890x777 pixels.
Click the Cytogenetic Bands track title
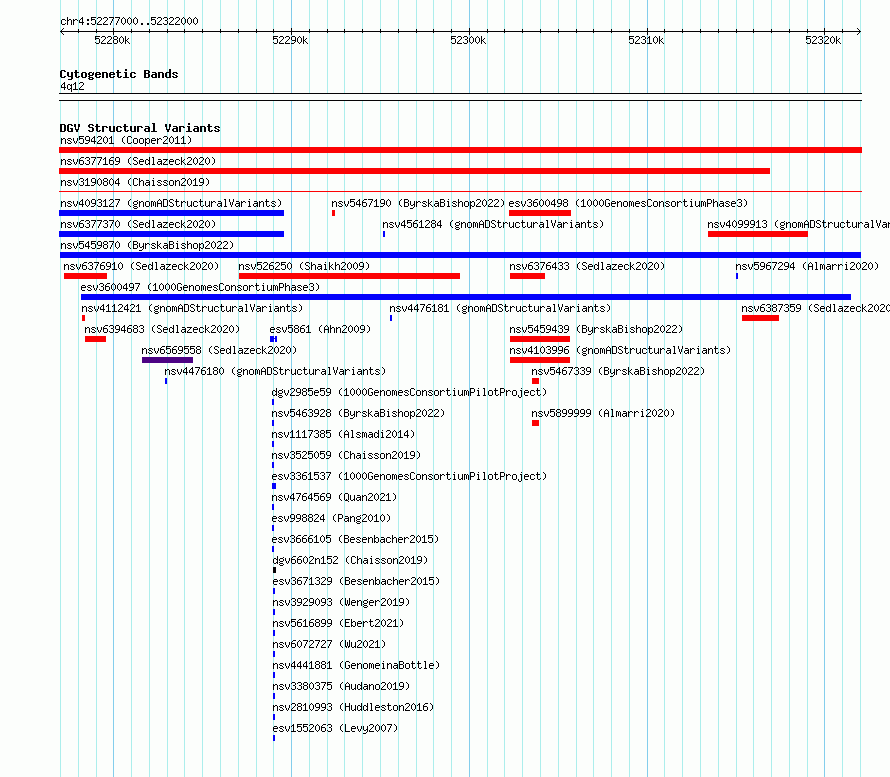(x=119, y=74)
